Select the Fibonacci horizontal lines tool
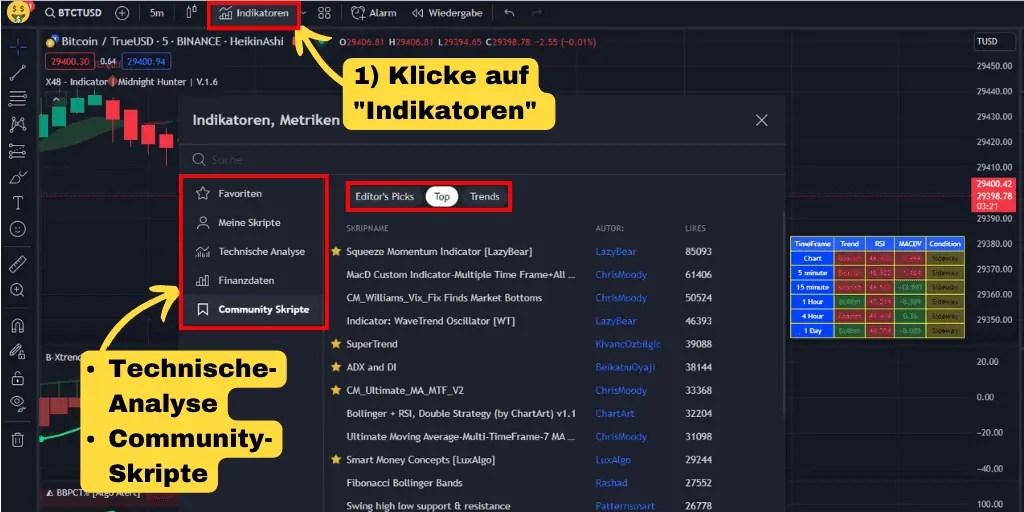 click(18, 99)
